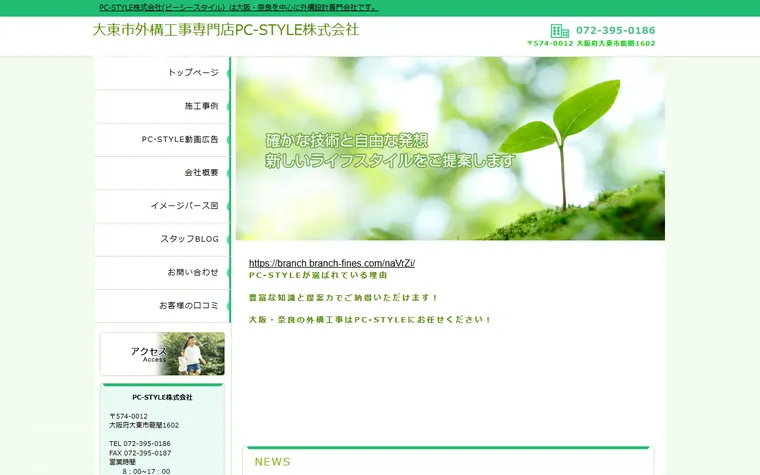Open お客様の口コミ page
Viewport: 760px width, 475px height.
click(163, 305)
